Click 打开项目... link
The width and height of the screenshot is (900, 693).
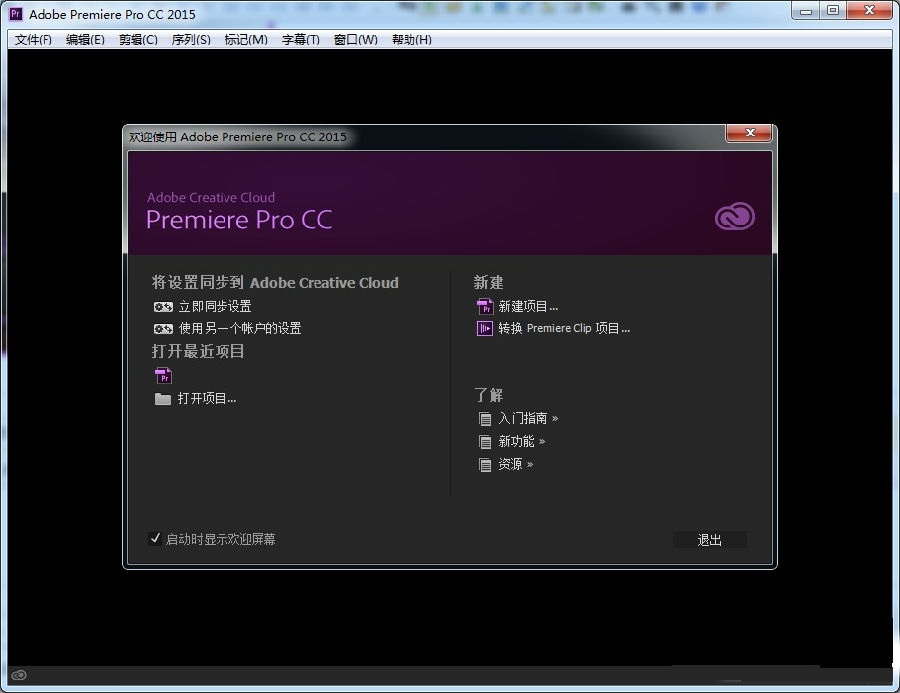[x=207, y=398]
